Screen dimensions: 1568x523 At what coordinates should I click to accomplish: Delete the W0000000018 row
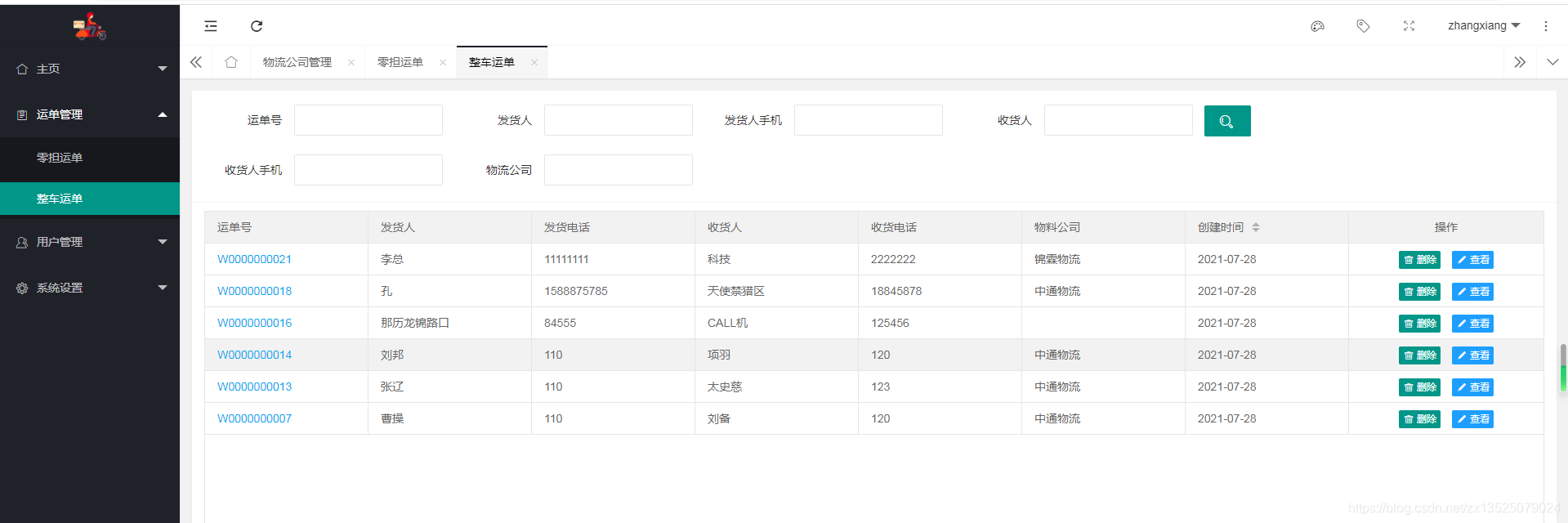tap(1419, 292)
